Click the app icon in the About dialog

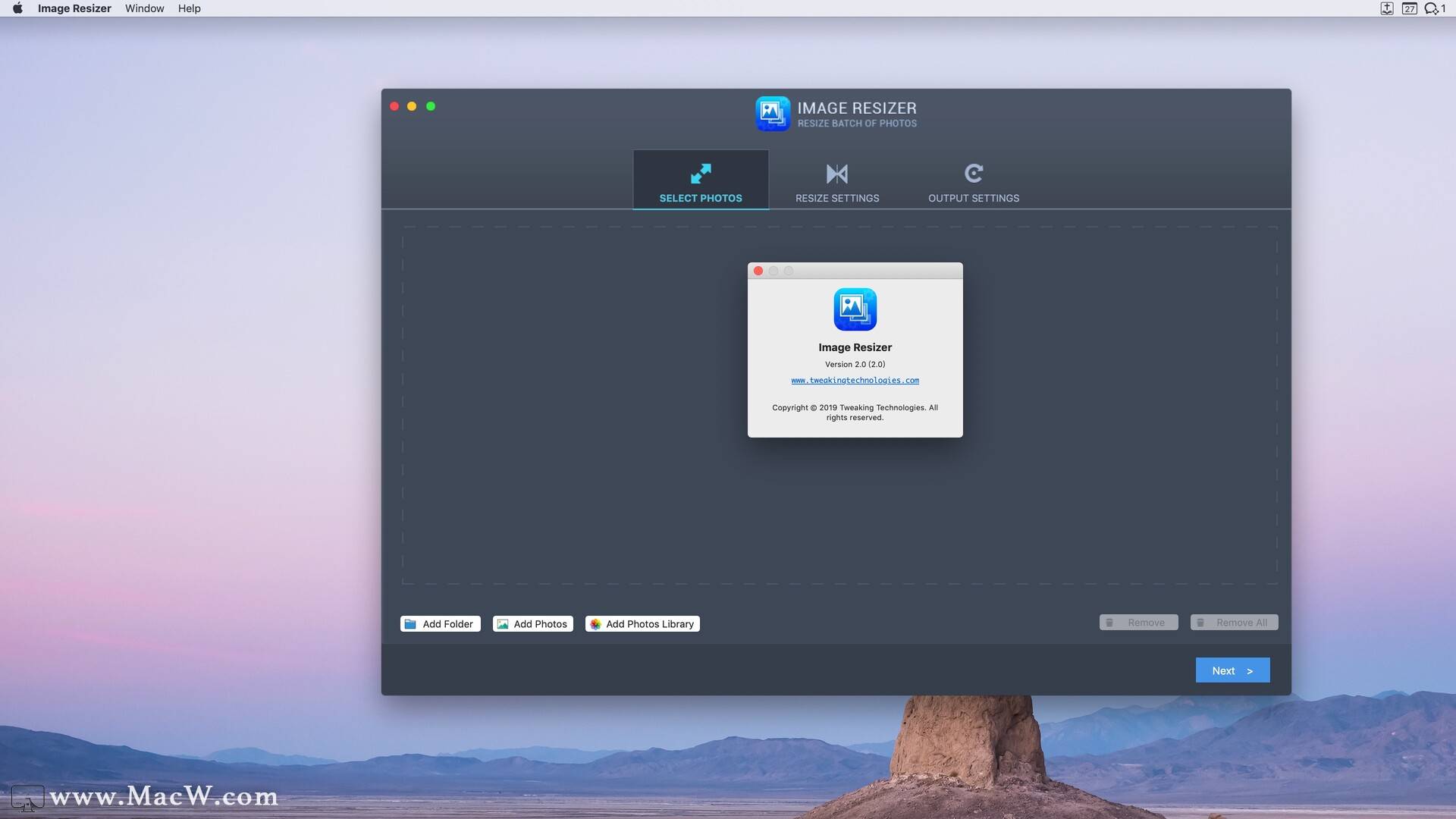pyautogui.click(x=855, y=309)
